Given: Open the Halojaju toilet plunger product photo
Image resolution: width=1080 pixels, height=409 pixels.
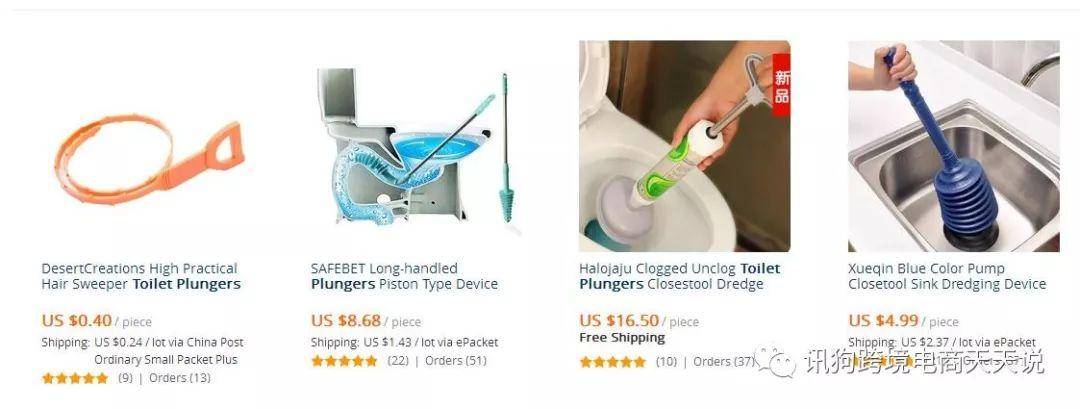Looking at the screenshot, I should click(685, 147).
